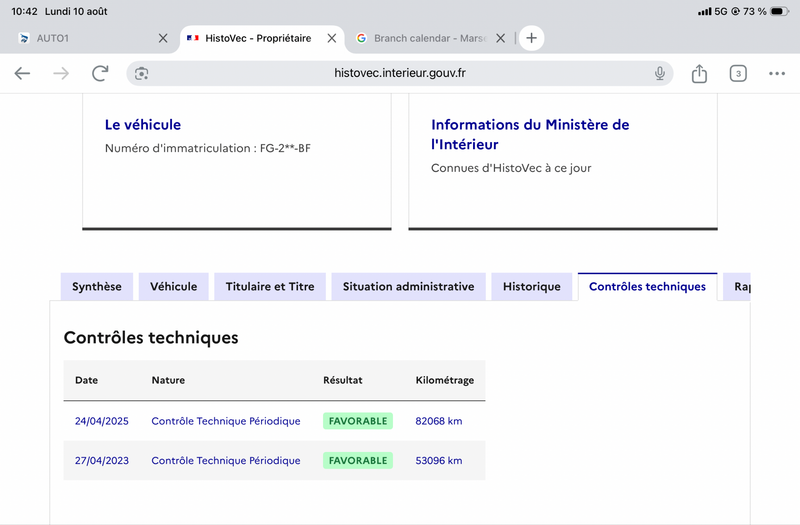This screenshot has height=525, width=800.
Task: Close the AUTO1 tab
Action: point(163,38)
